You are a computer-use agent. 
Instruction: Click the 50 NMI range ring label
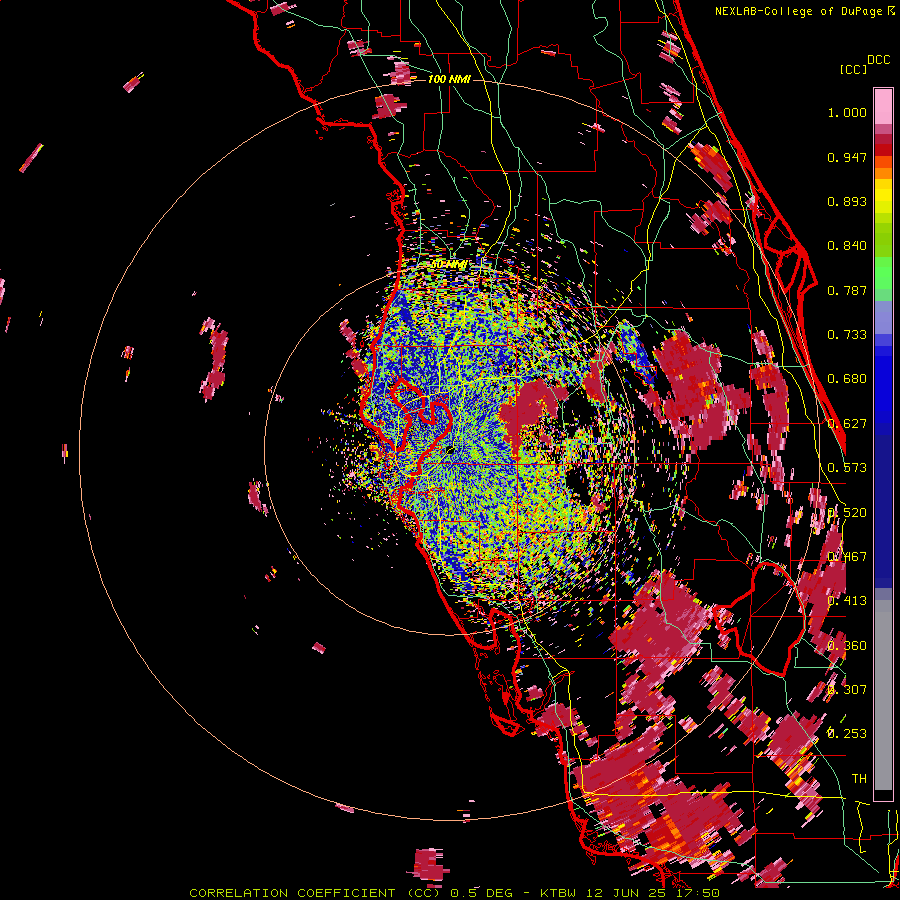(x=449, y=265)
